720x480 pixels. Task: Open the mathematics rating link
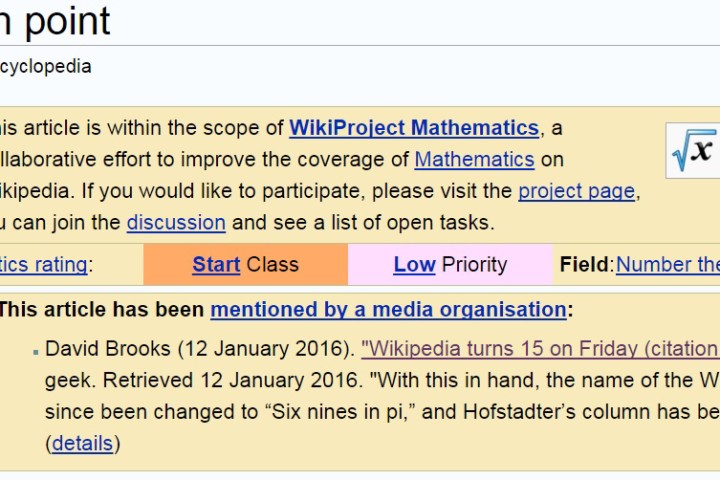pyautogui.click(x=44, y=265)
